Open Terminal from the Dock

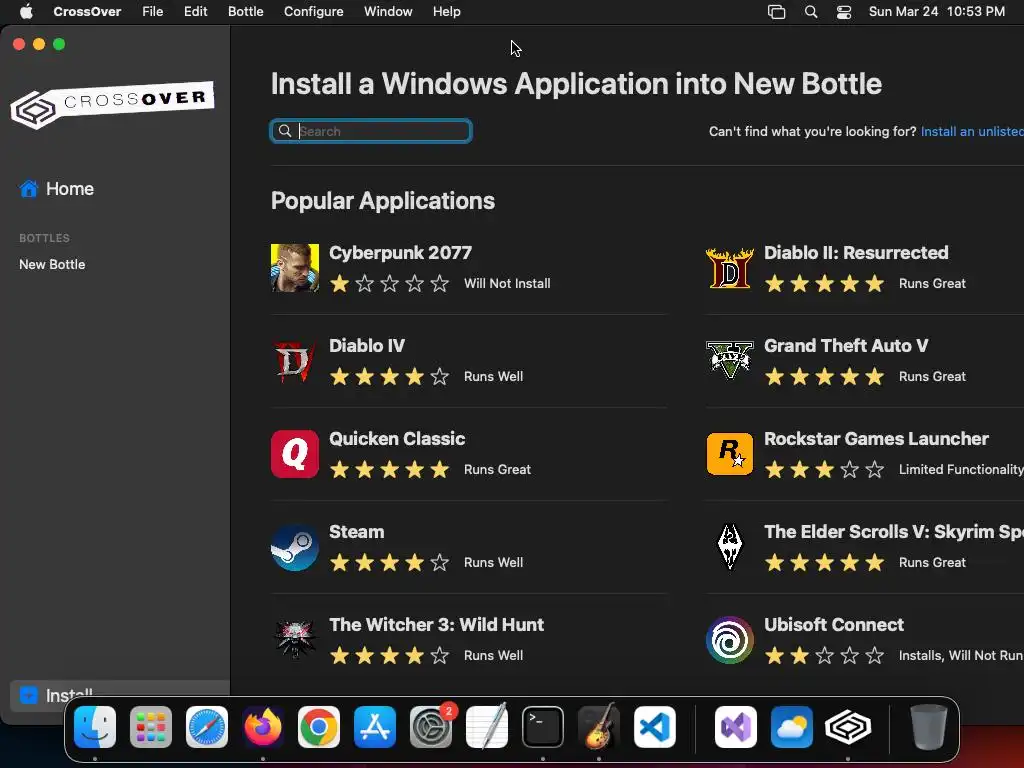543,726
